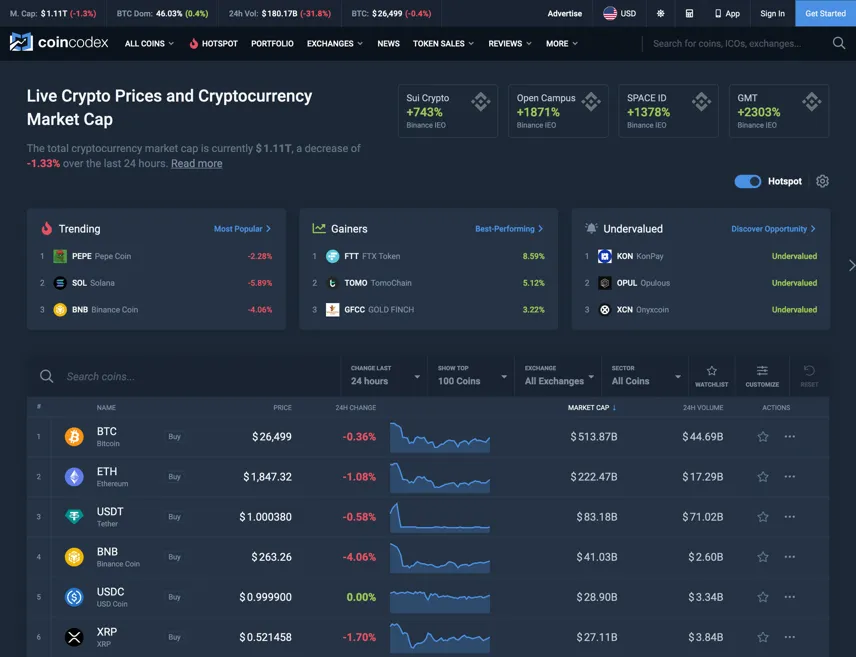
Task: Click the Reset filters button
Action: point(809,376)
